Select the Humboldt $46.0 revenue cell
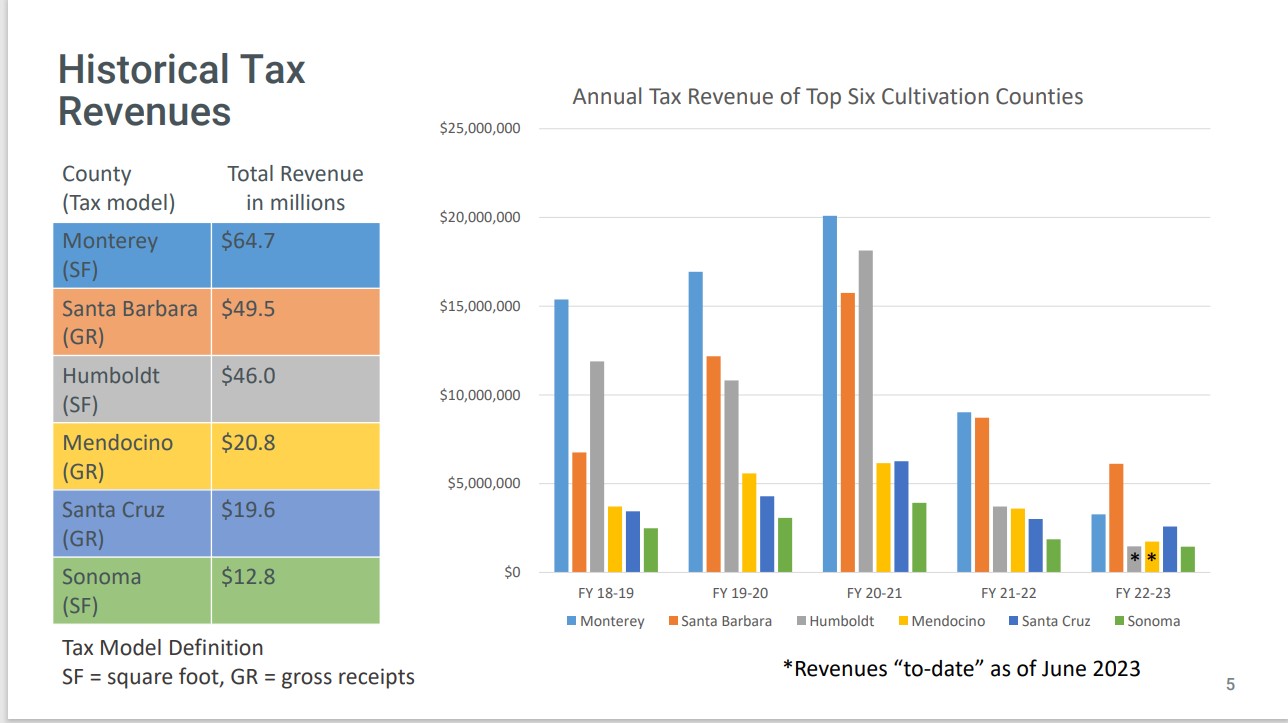 pos(295,389)
